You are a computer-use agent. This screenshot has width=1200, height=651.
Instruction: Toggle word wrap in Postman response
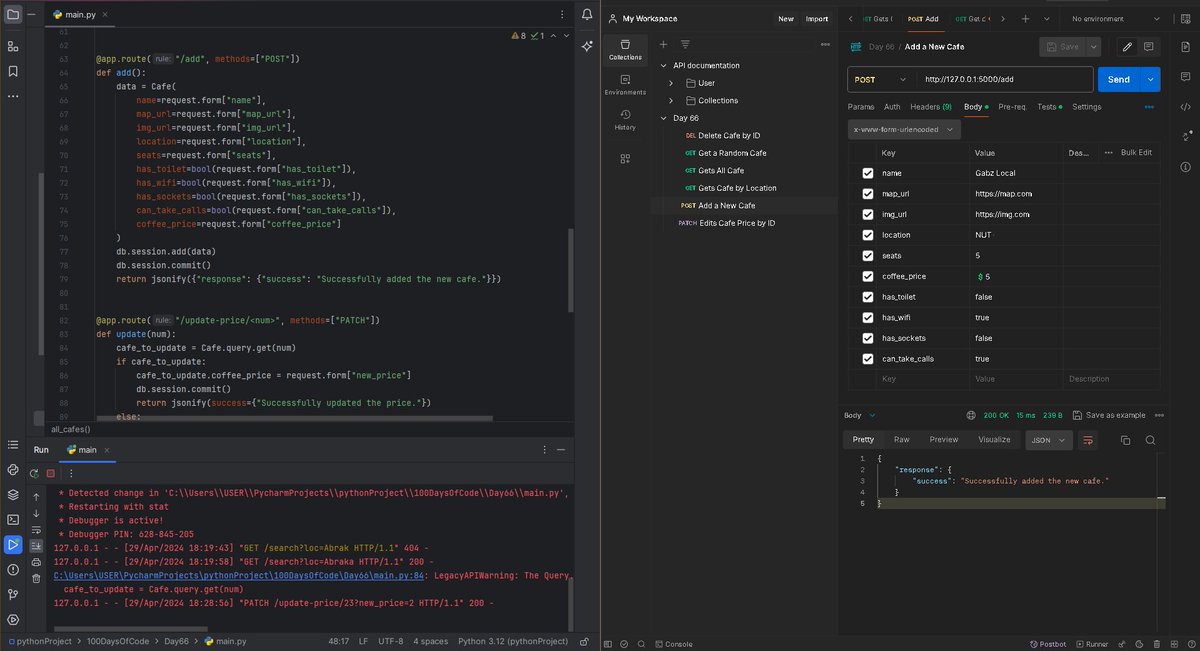[x=1089, y=440]
